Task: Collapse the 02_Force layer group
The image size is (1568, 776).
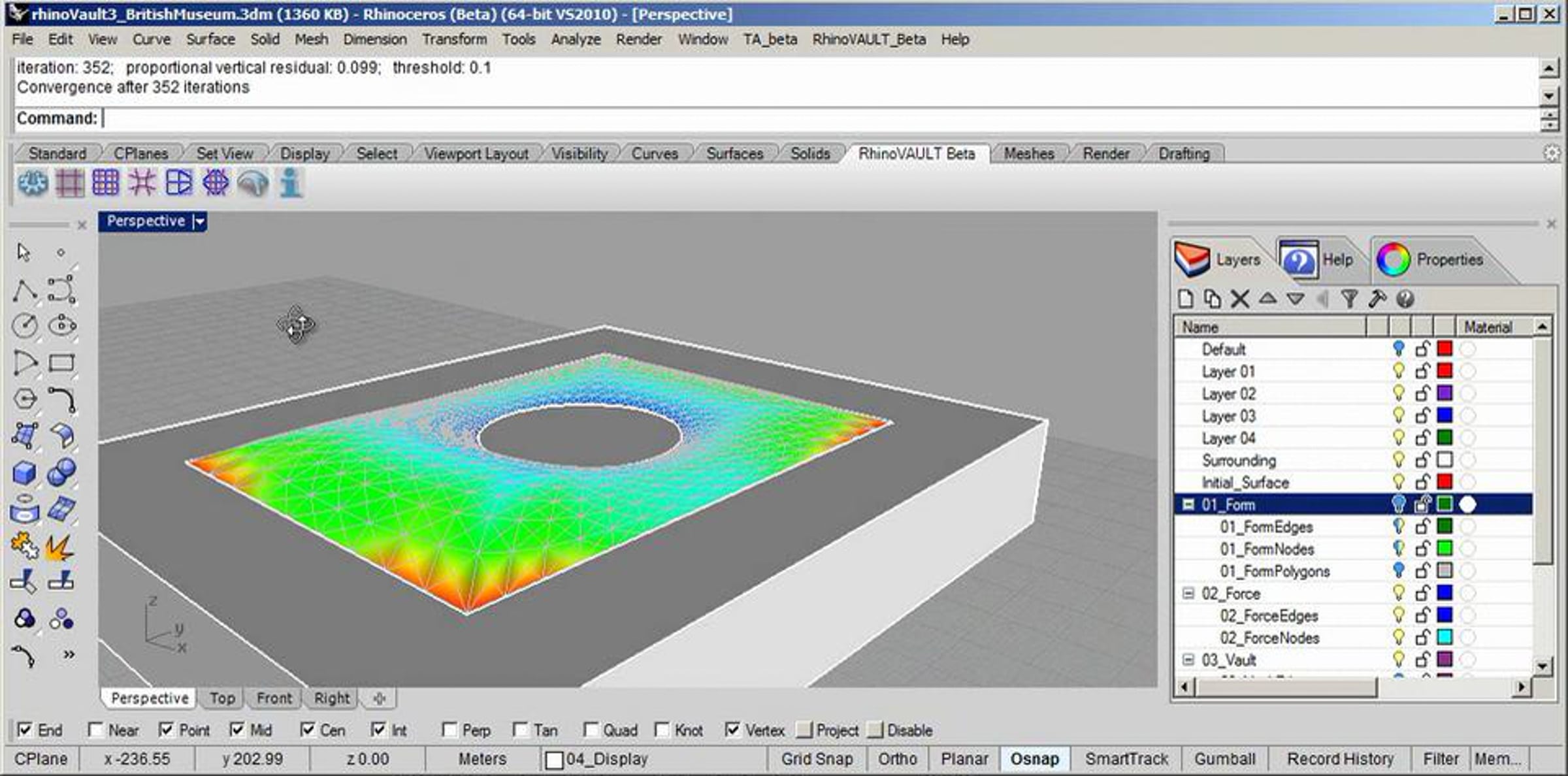Action: tap(1188, 593)
